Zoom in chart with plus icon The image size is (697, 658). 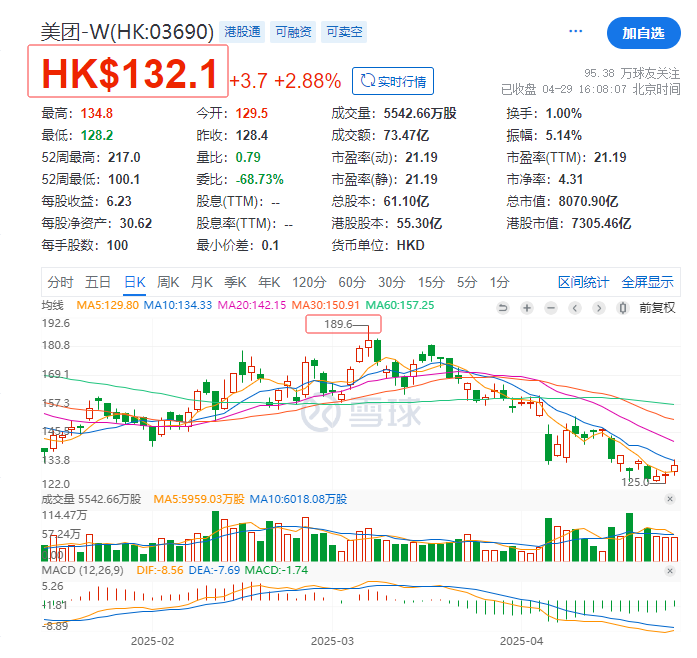point(527,308)
